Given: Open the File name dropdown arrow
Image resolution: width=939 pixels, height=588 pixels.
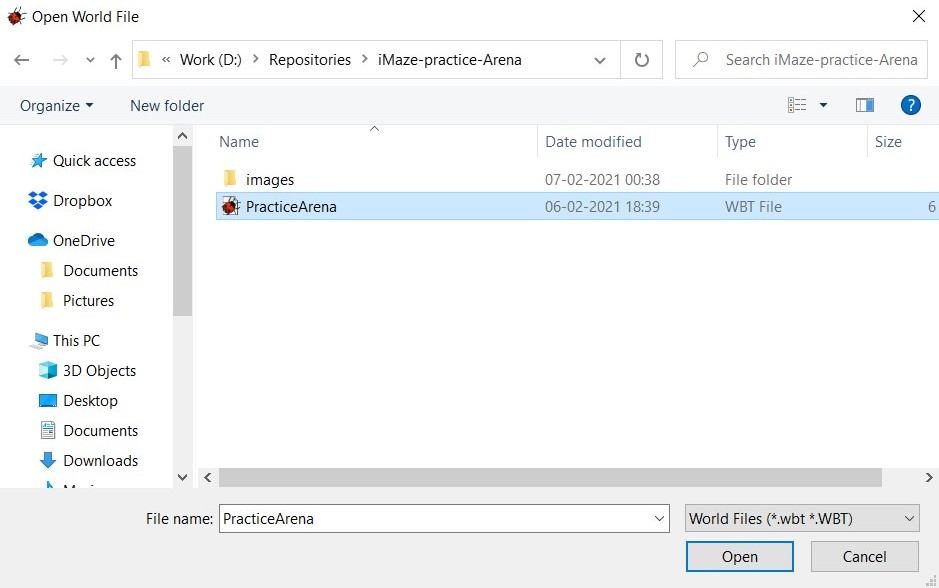Looking at the screenshot, I should click(659, 519).
